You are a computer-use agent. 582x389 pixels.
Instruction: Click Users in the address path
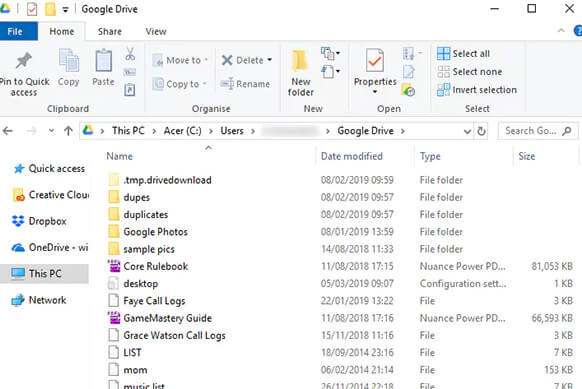[x=232, y=131]
